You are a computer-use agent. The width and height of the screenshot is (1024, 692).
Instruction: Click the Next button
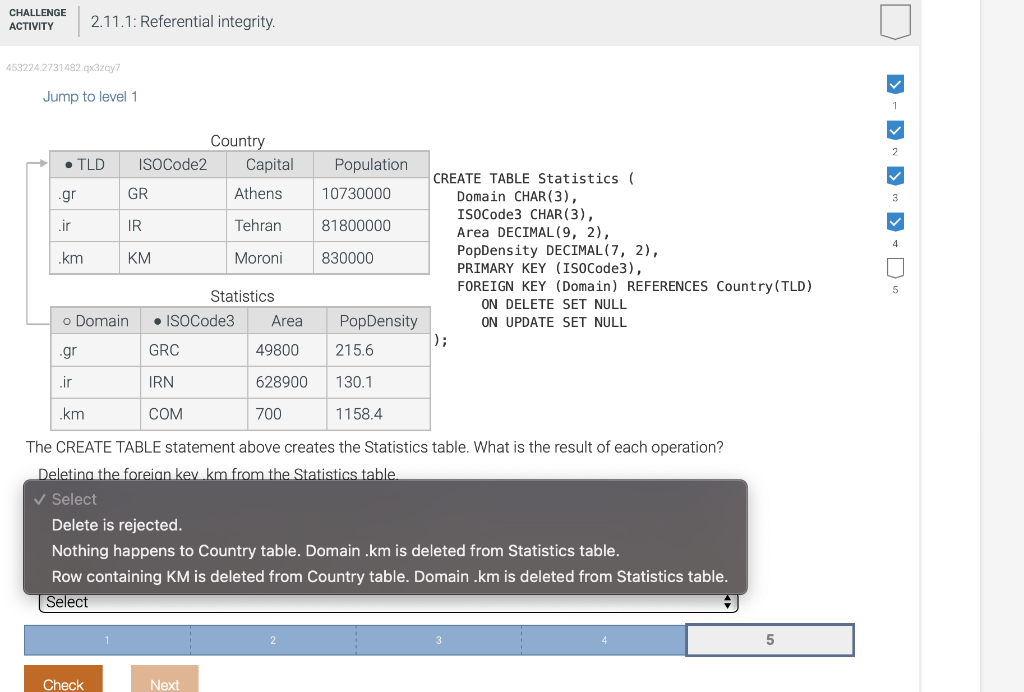tap(165, 679)
